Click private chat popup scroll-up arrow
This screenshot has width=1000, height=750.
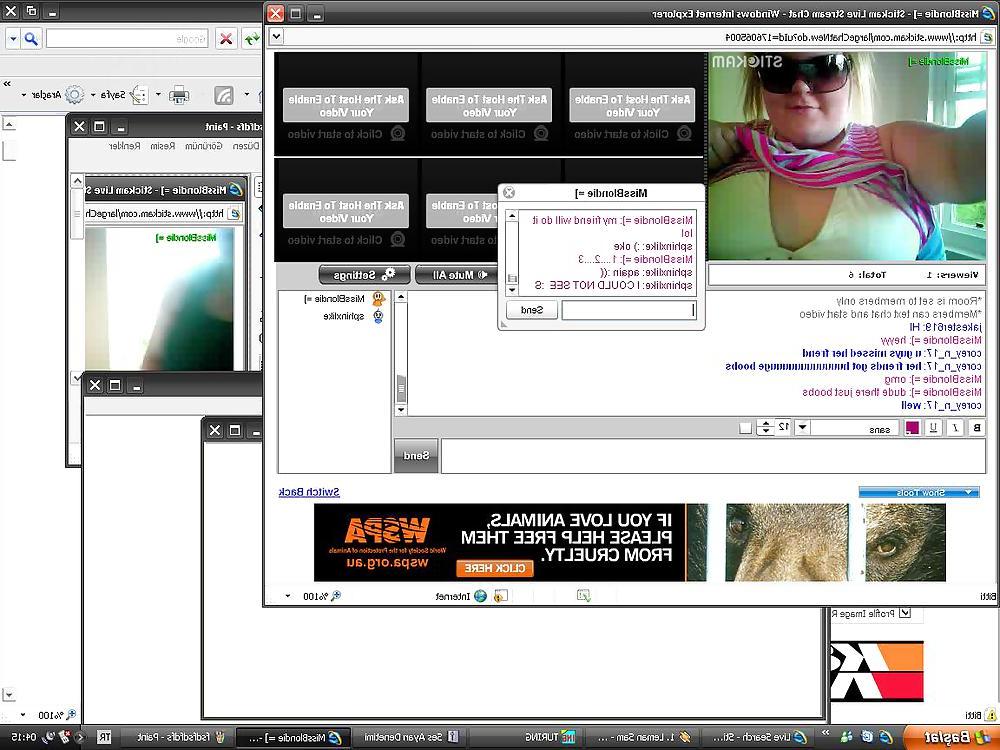511,216
